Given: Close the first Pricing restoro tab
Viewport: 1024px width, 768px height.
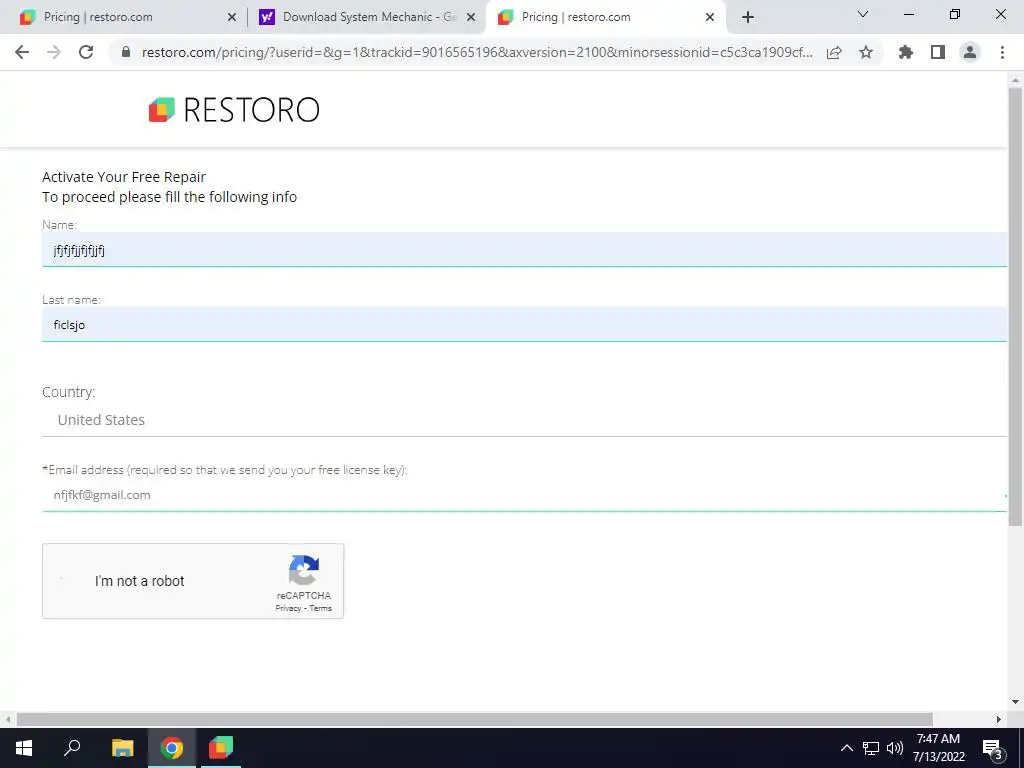Looking at the screenshot, I should pyautogui.click(x=232, y=18).
